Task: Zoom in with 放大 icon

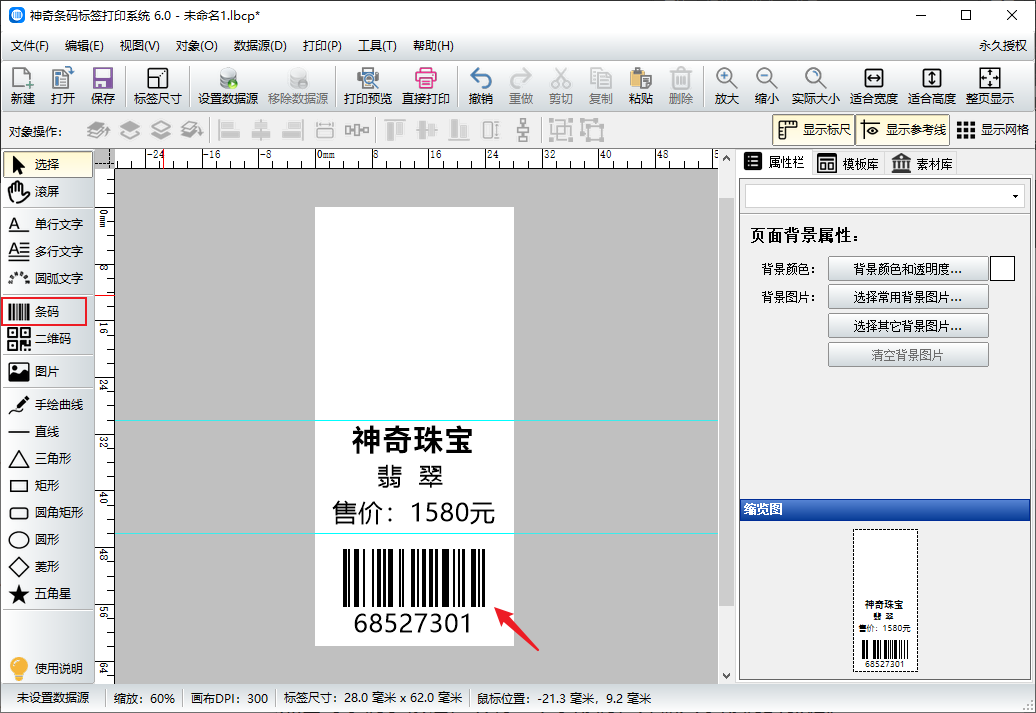Action: (x=726, y=86)
